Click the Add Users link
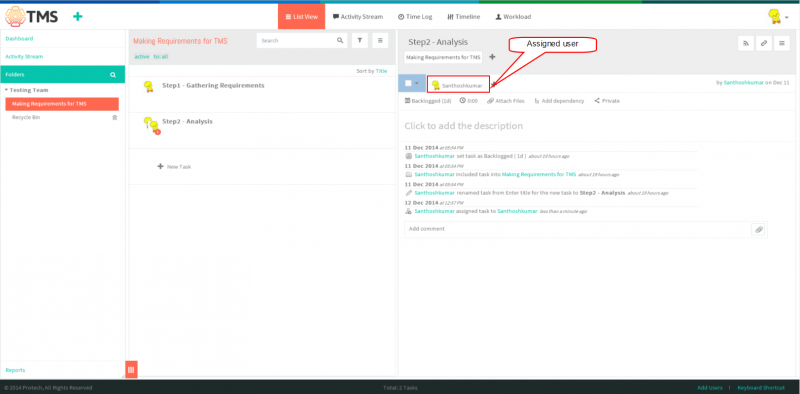The width and height of the screenshot is (800, 394). click(x=710, y=388)
